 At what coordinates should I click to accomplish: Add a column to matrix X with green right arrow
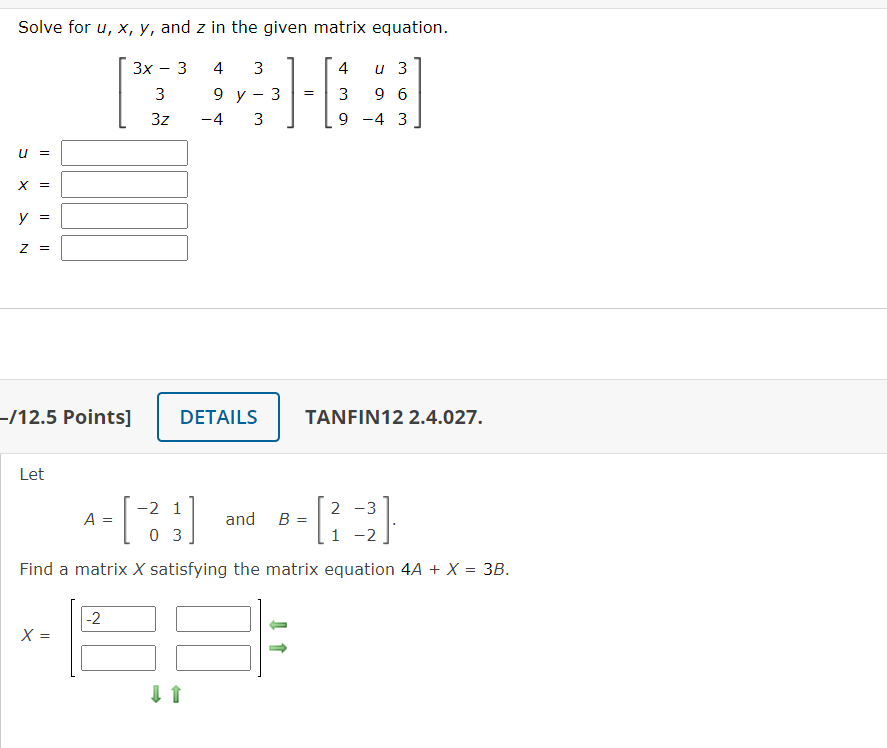[x=278, y=648]
